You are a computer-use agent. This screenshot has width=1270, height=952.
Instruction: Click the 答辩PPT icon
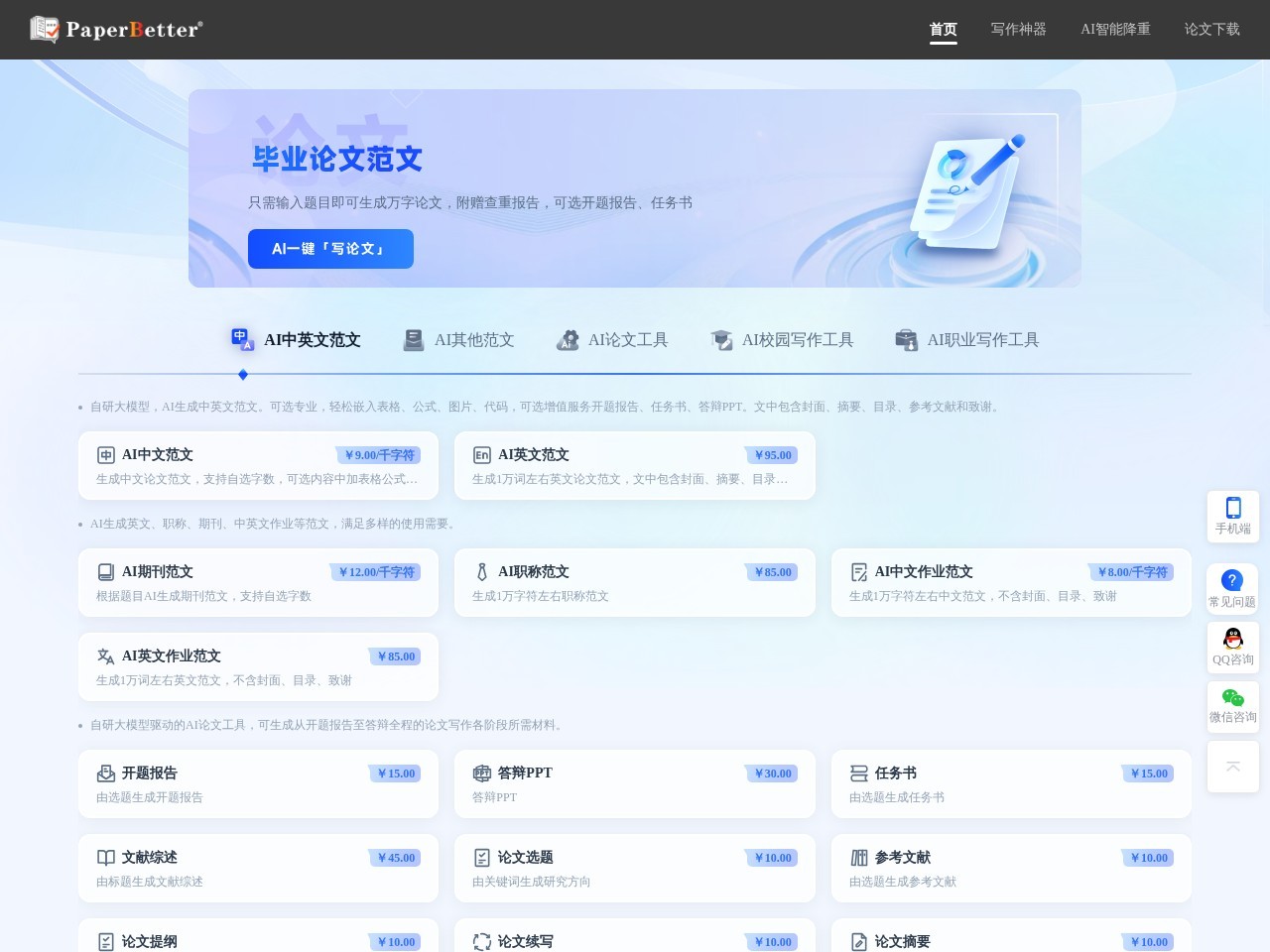click(482, 773)
